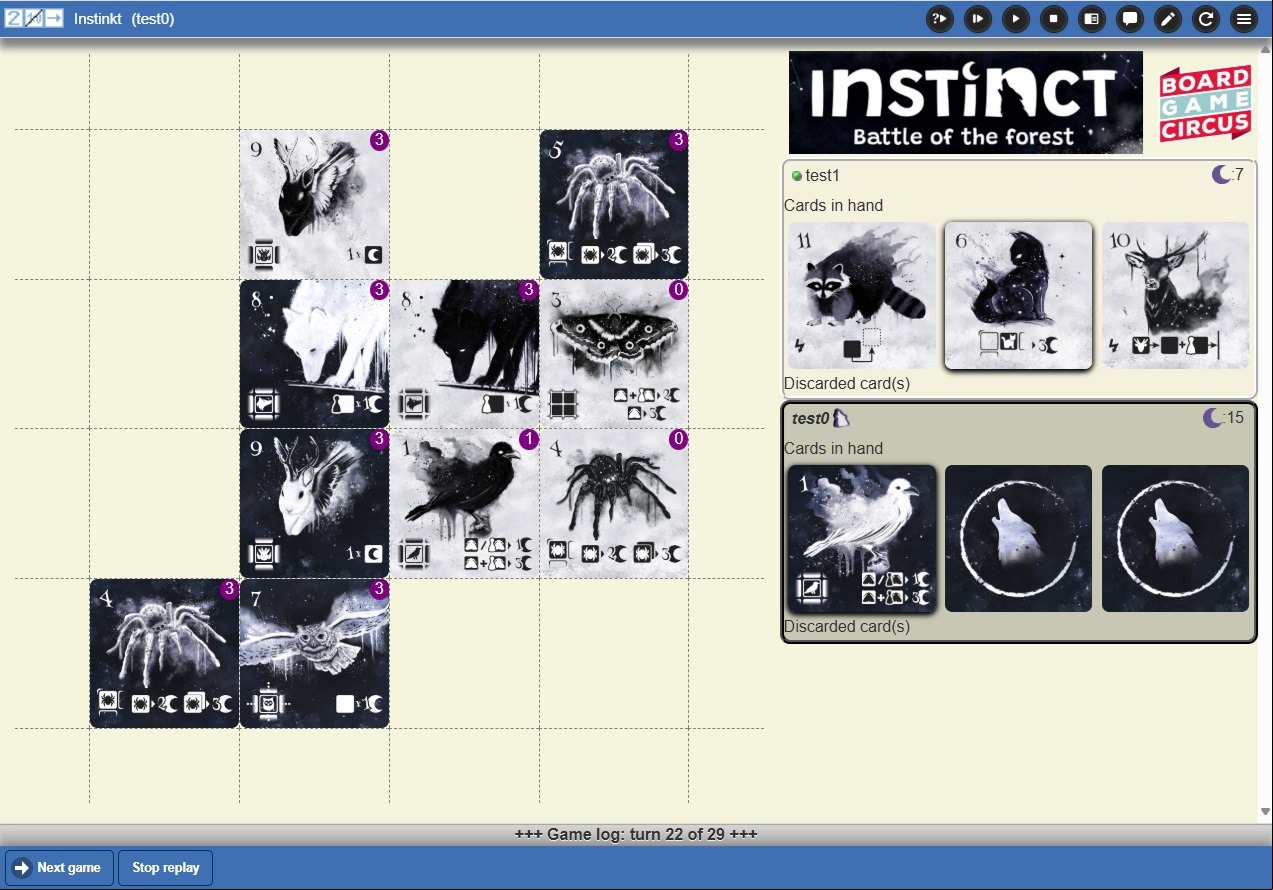Screen dimensions: 1273x890
Task: Open the chat speech bubble icon
Action: point(1130,19)
